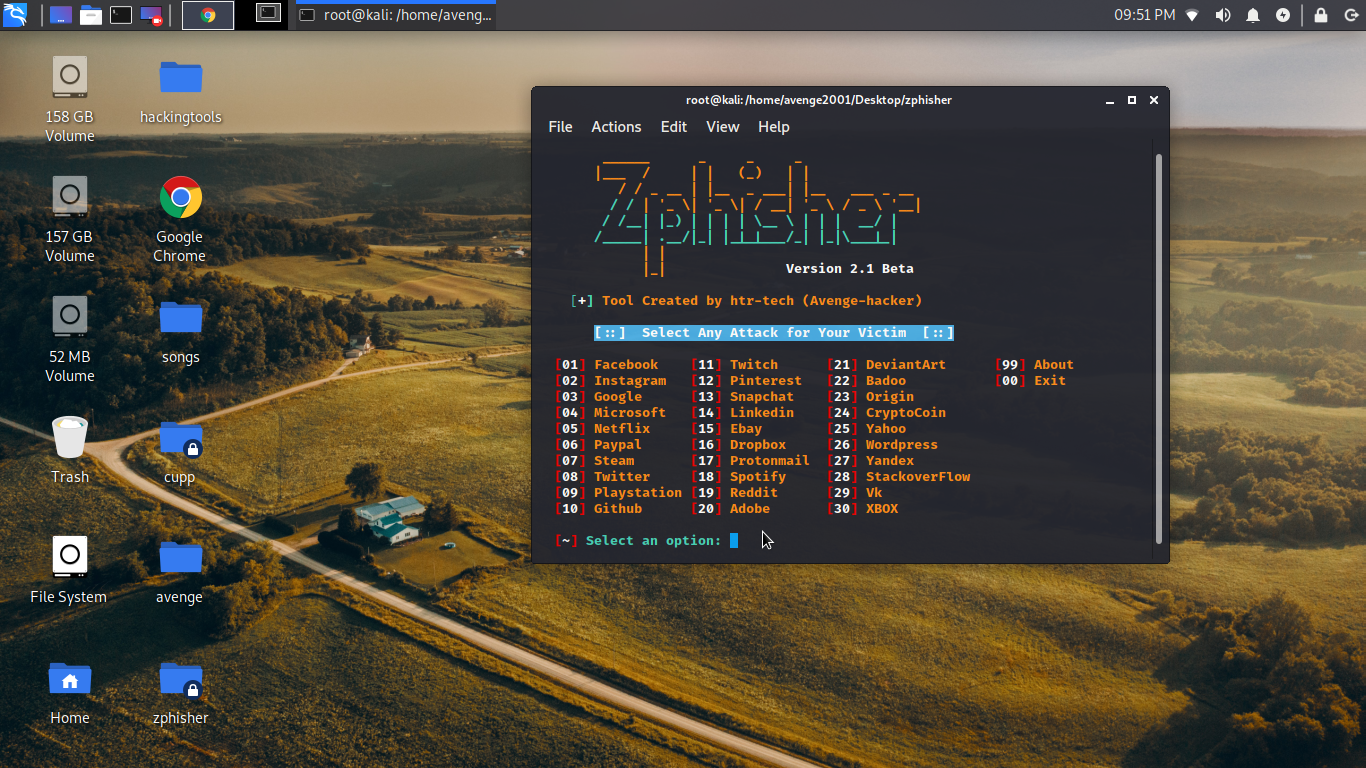
Task: Select the avenge folder on the desktop
Action: pyautogui.click(x=181, y=570)
